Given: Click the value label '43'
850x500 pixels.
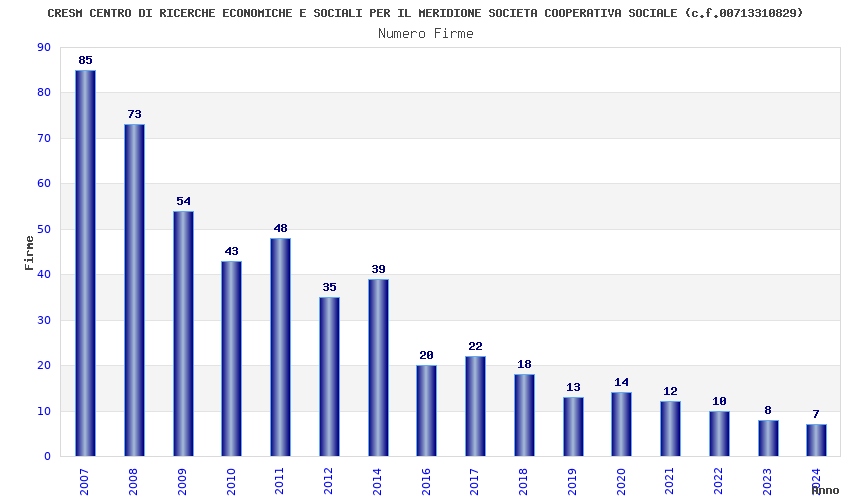Looking at the screenshot, I should 231,251.
